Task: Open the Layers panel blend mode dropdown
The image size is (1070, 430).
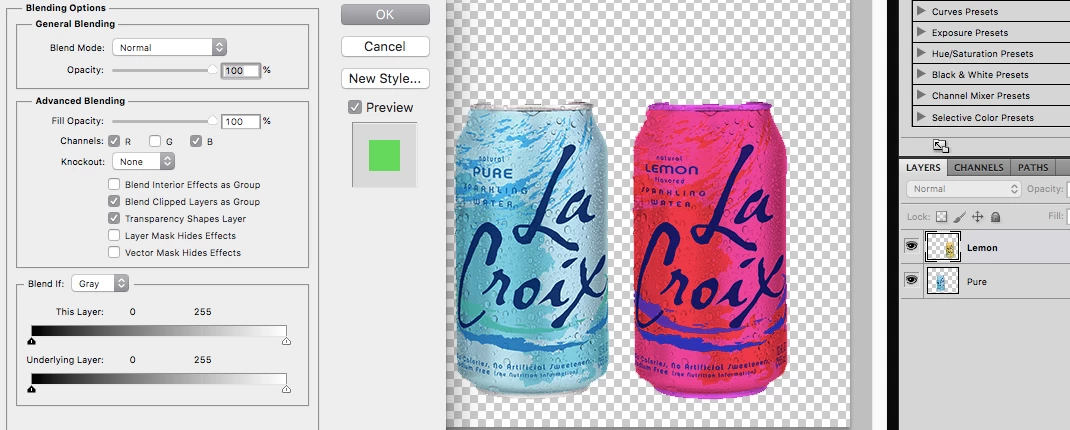Action: (x=963, y=189)
